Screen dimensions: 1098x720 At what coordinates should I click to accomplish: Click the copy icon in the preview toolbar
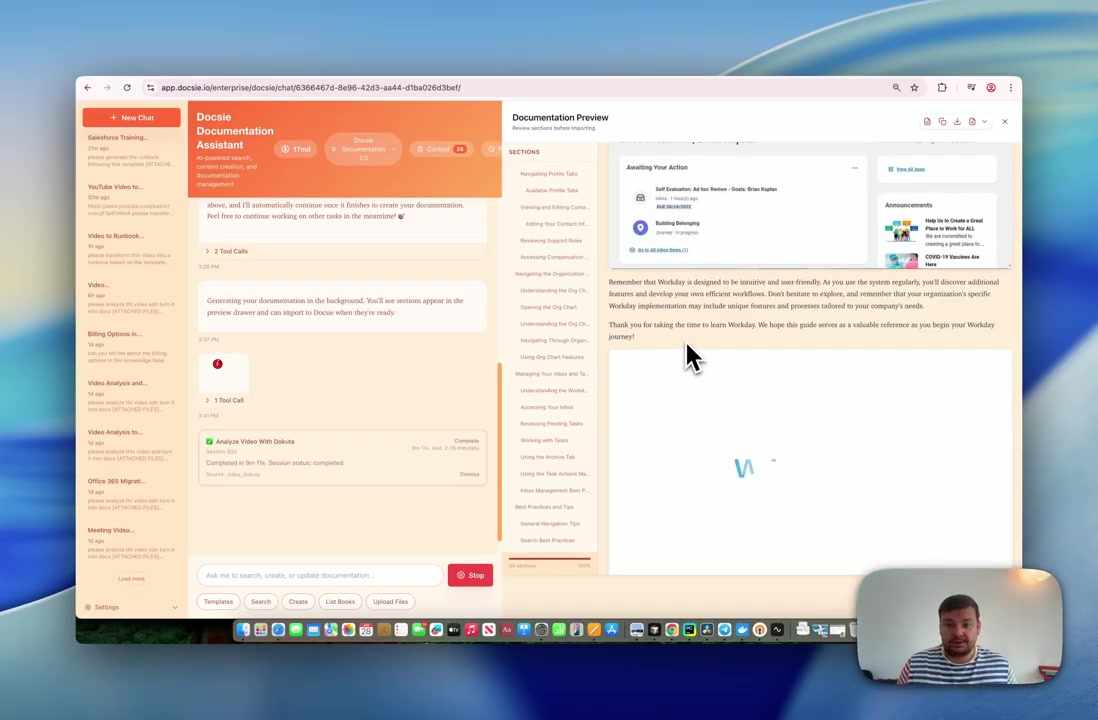[x=943, y=121]
